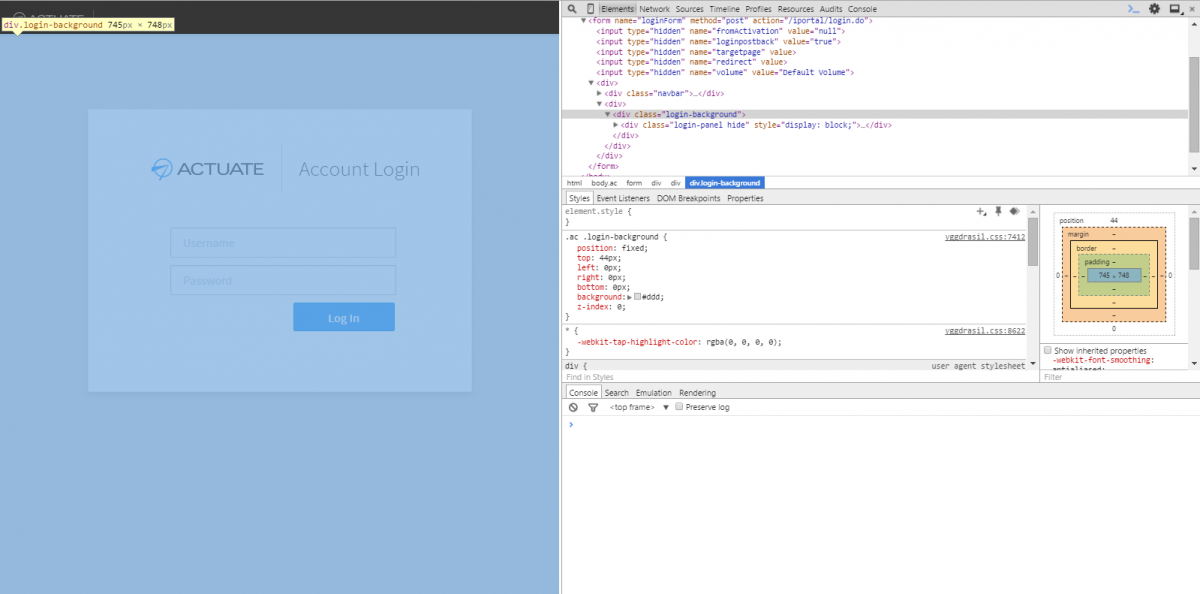Click the Username input field

[x=283, y=243]
